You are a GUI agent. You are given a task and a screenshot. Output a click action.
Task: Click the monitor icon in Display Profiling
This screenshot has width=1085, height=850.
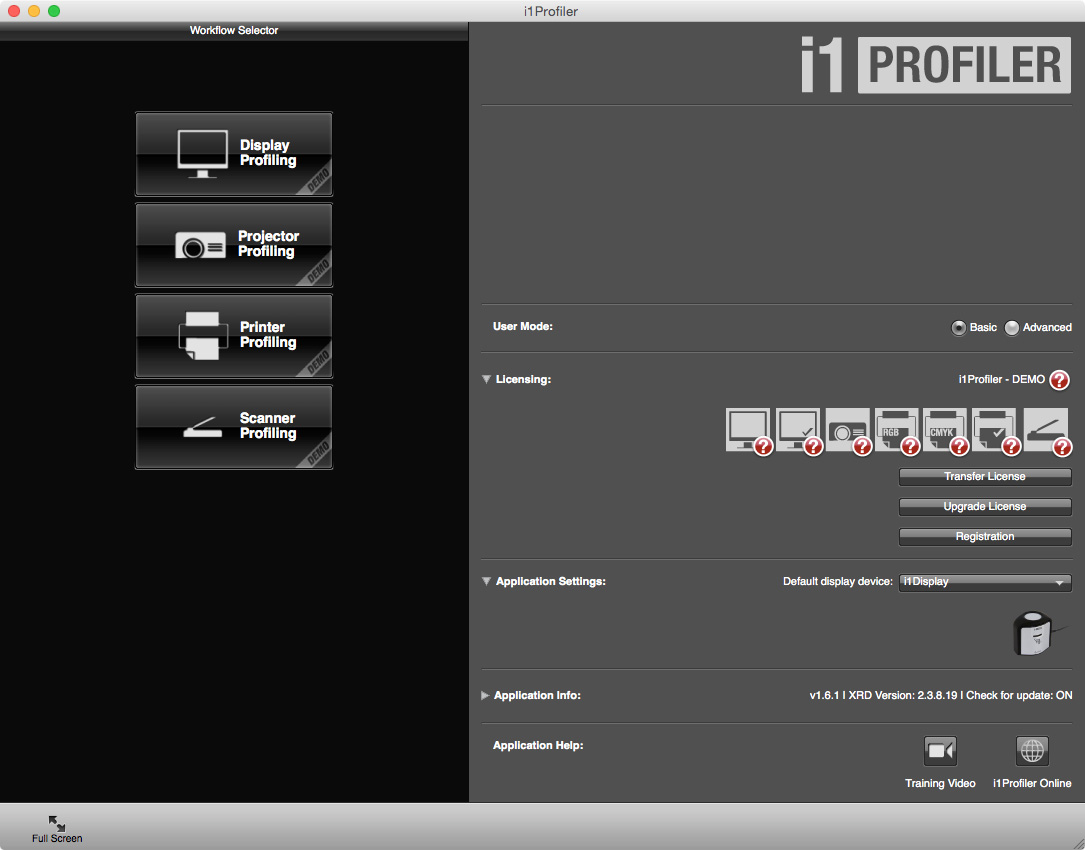[x=202, y=154]
